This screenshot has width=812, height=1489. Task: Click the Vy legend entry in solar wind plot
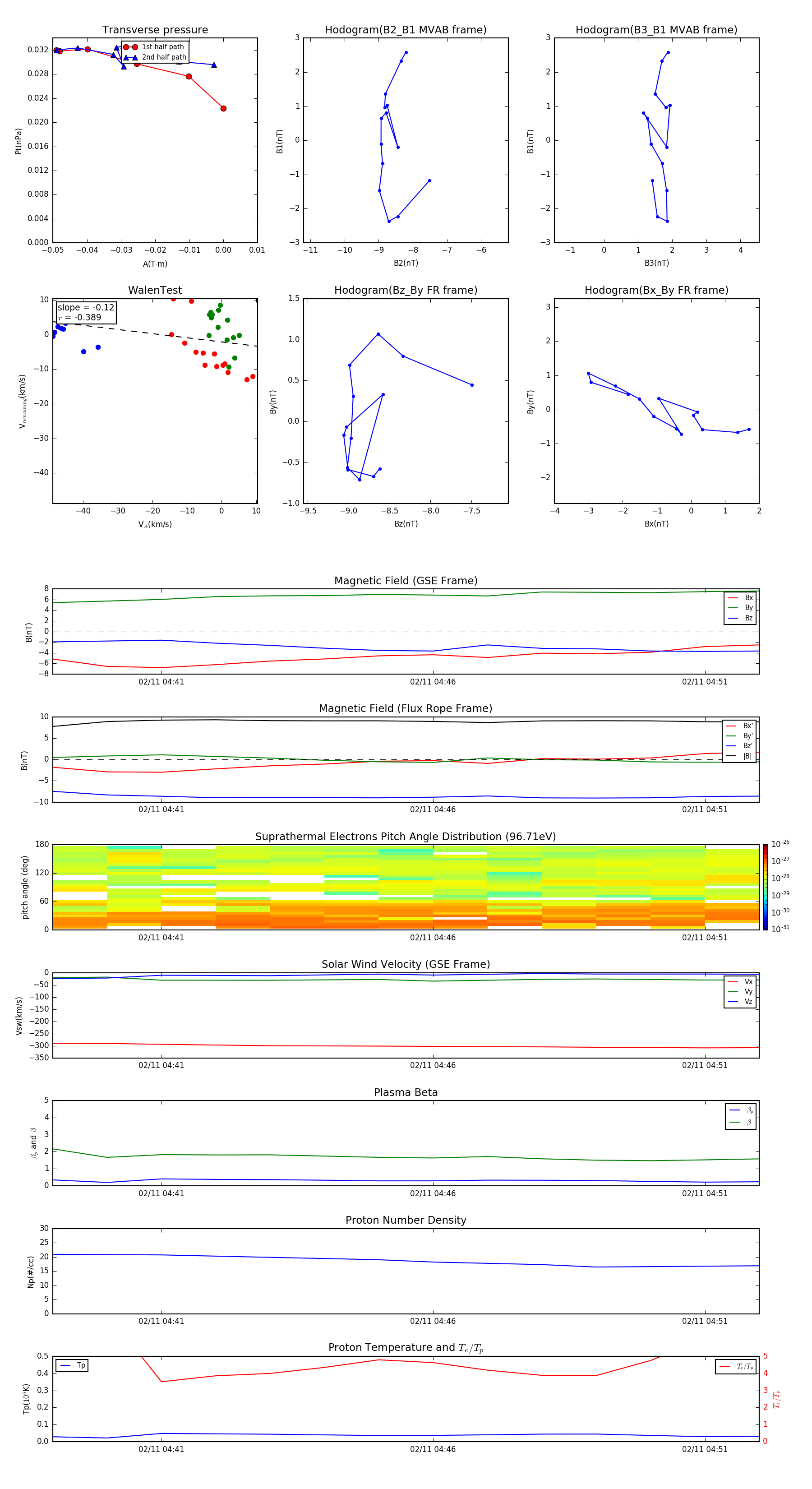point(740,991)
